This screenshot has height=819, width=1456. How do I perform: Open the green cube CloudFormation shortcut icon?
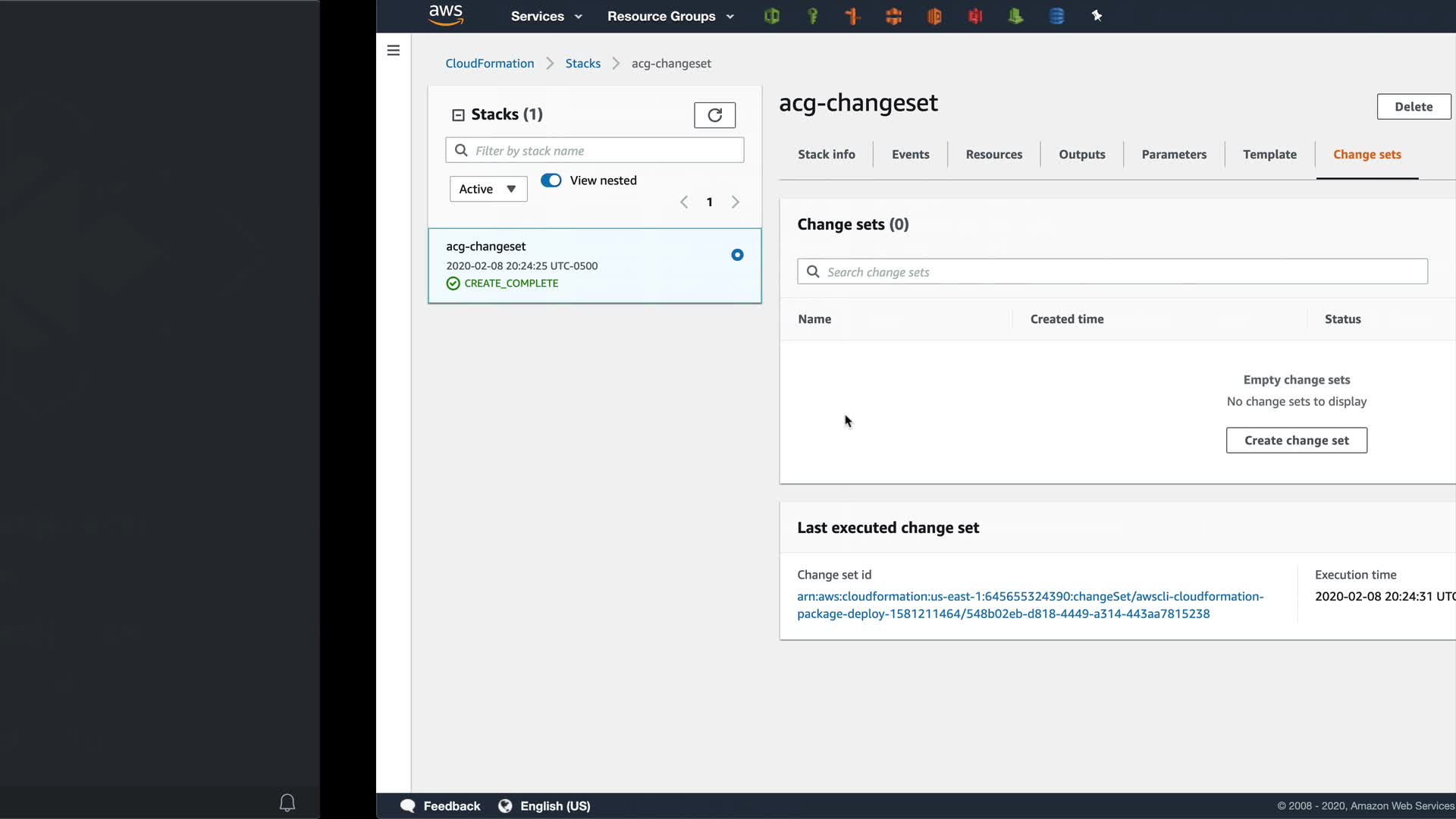772,16
